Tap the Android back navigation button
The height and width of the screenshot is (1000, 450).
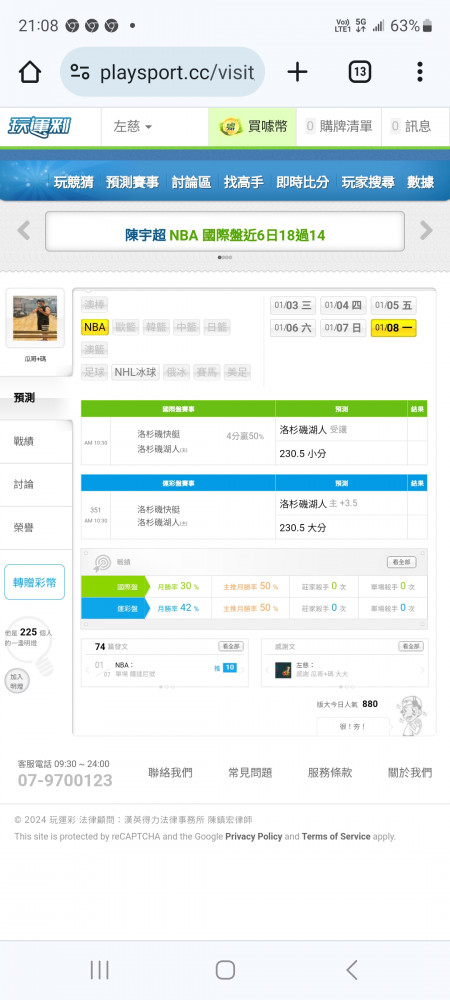[x=351, y=970]
